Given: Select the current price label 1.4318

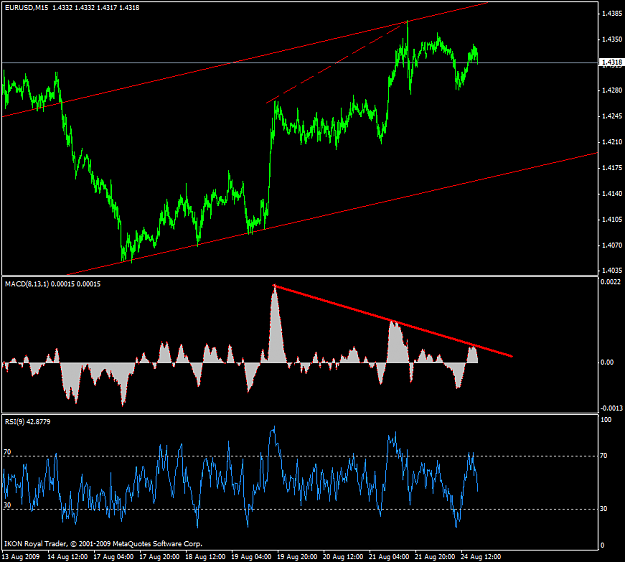Looking at the screenshot, I should pyautogui.click(x=611, y=63).
